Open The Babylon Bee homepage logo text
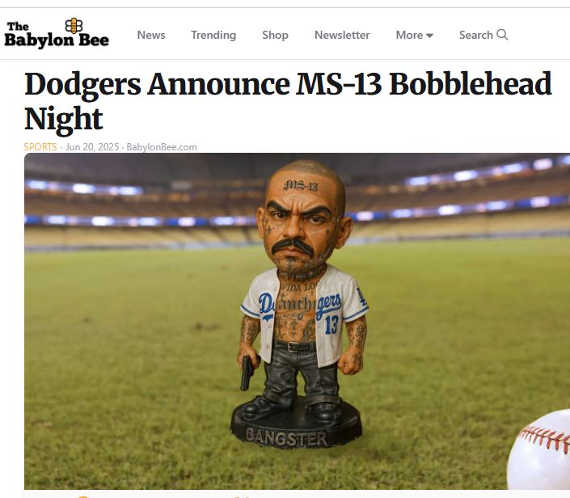 coord(56,35)
